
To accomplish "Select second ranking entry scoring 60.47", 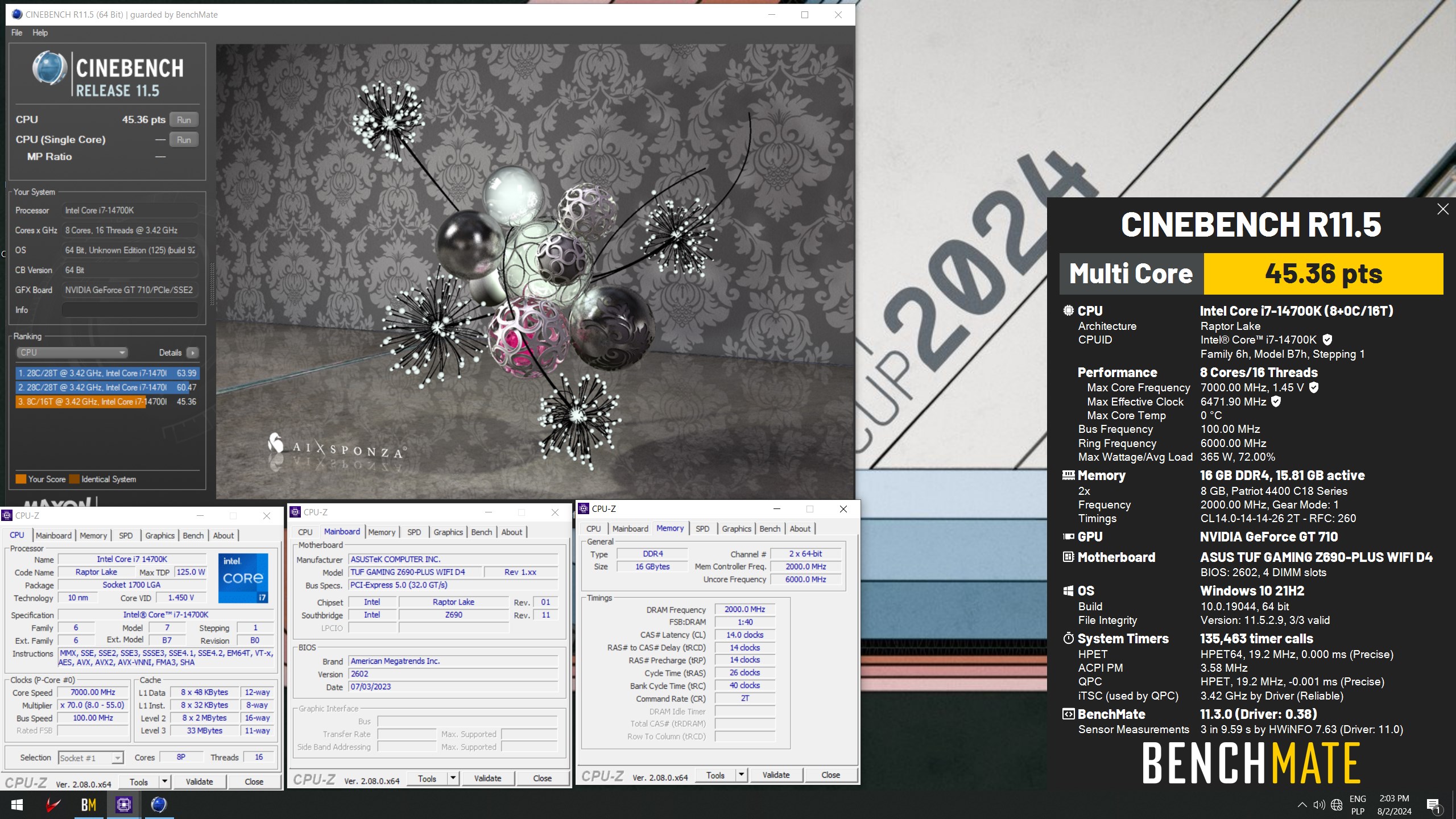I will [x=107, y=387].
